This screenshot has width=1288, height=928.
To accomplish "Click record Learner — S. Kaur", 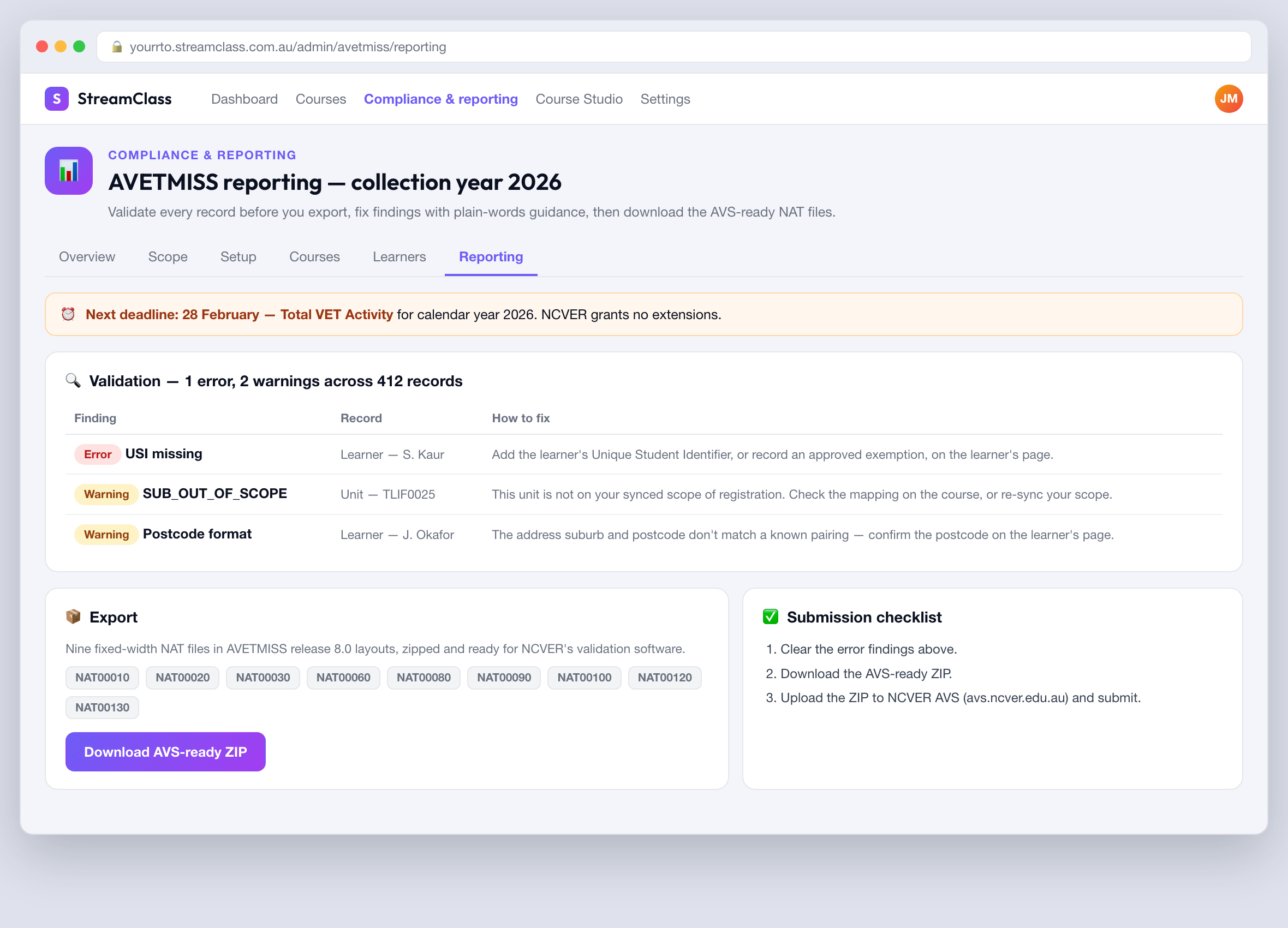I will click(x=392, y=454).
